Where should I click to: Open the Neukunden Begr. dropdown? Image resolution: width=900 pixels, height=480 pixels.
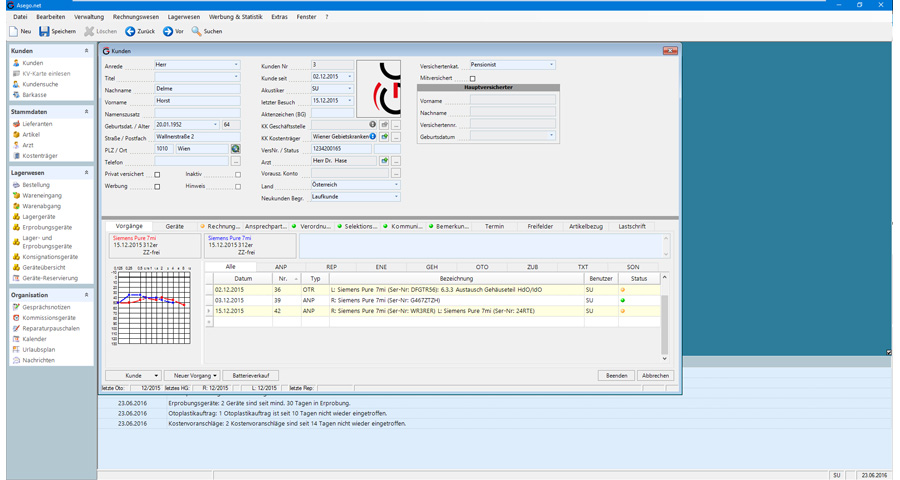click(x=396, y=197)
